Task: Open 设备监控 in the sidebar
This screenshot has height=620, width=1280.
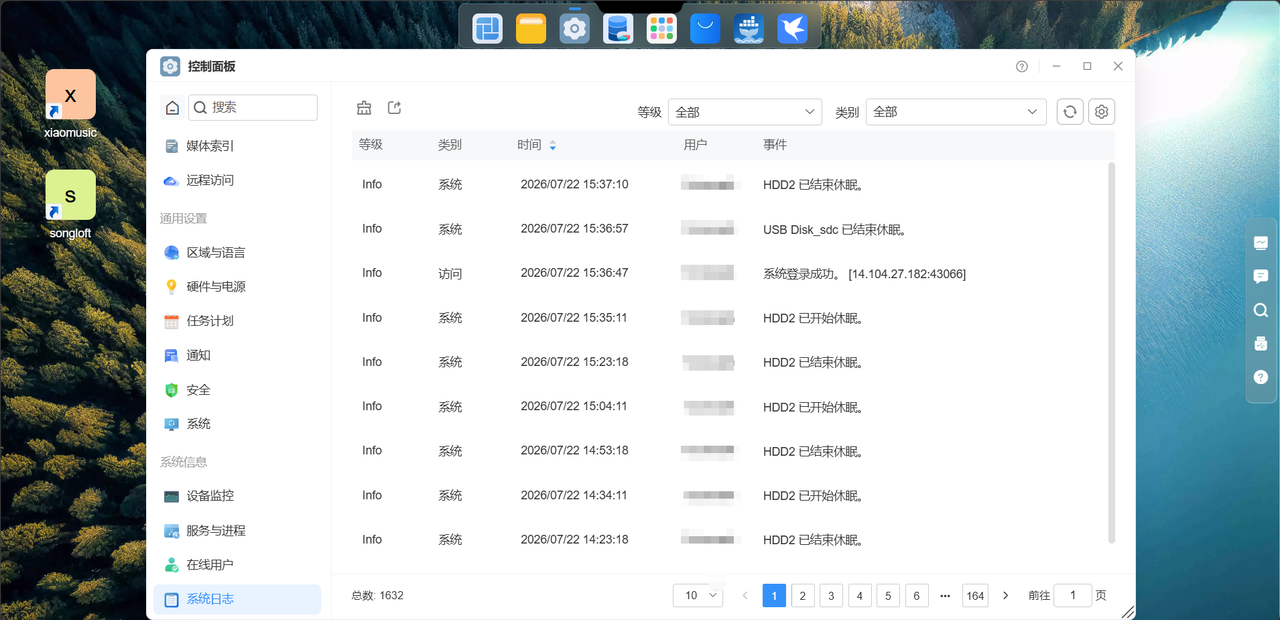Action: point(237,496)
